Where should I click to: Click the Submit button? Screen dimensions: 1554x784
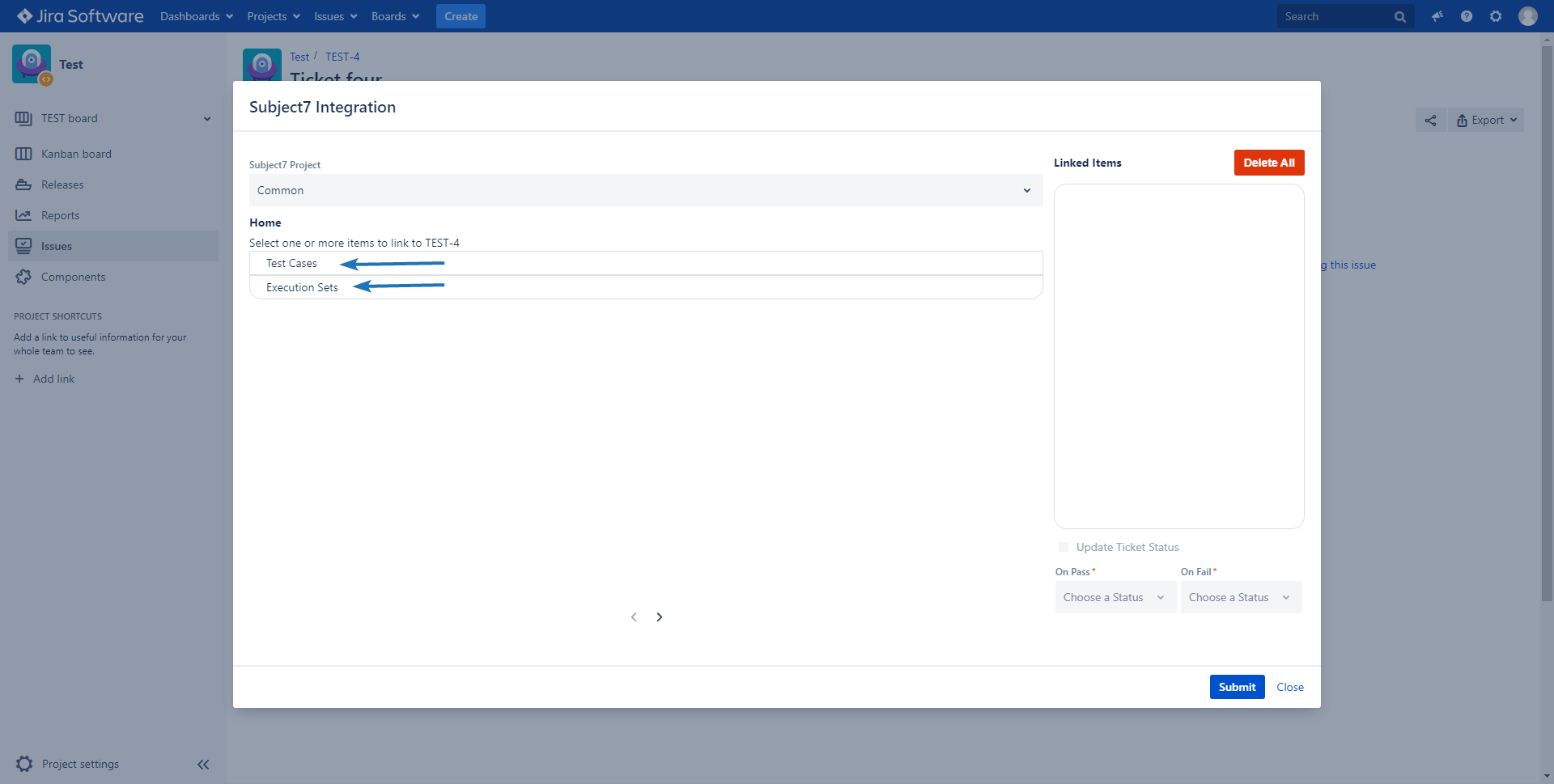click(1237, 687)
